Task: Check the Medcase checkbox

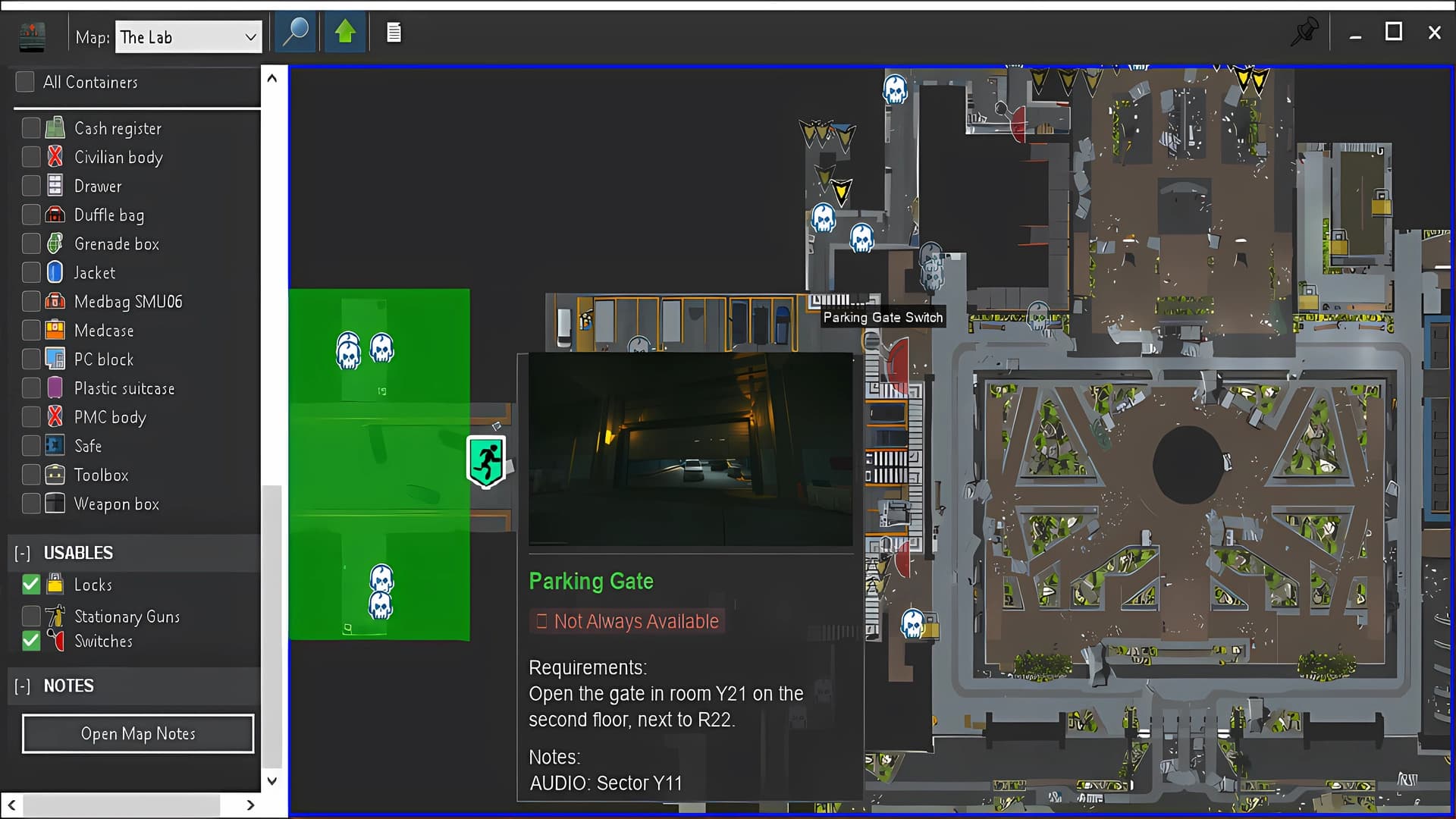Action: pyautogui.click(x=31, y=330)
